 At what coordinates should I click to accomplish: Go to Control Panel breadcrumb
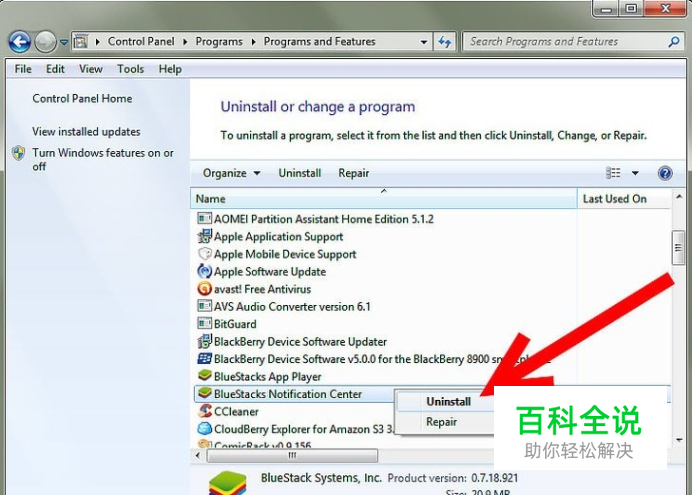pyautogui.click(x=141, y=41)
